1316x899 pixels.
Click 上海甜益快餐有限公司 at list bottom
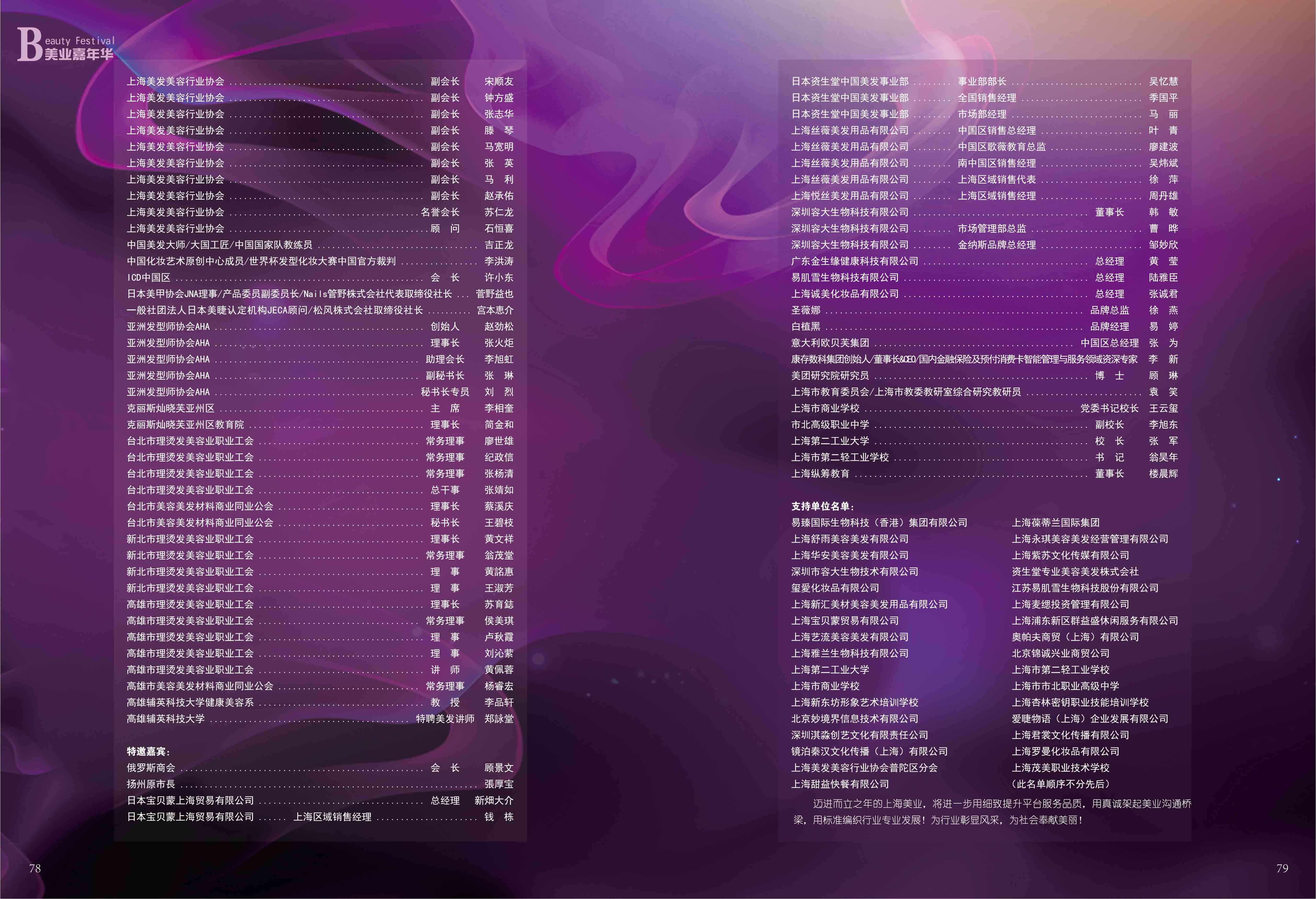point(840,784)
